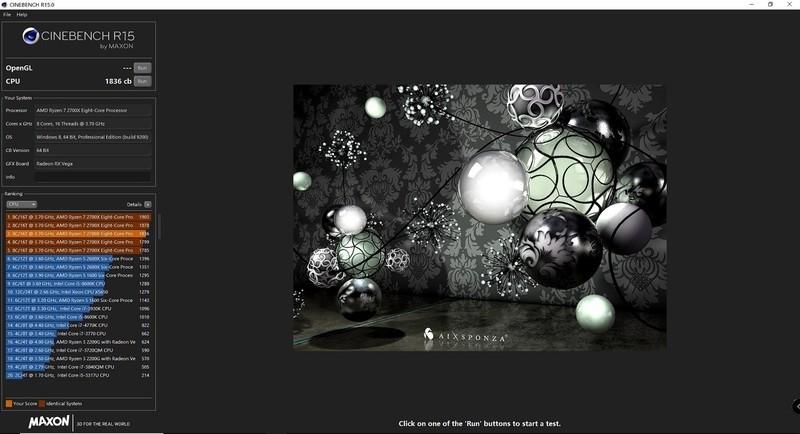Select row 8 Ryzen 5 1600 at 3.90 GHz
The image size is (800, 434).
[78, 275]
